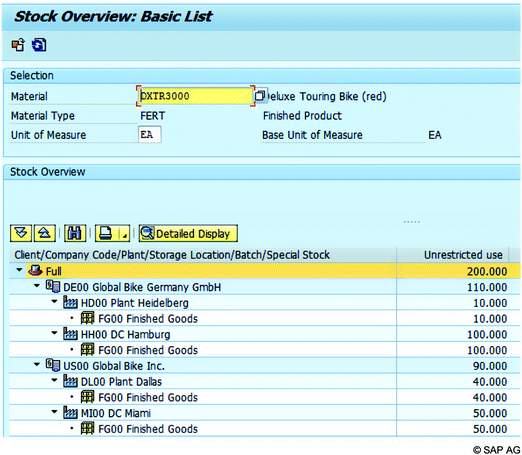The image size is (522, 455).
Task: Select HD00 Plant Heidelberg row
Action: coord(134,303)
